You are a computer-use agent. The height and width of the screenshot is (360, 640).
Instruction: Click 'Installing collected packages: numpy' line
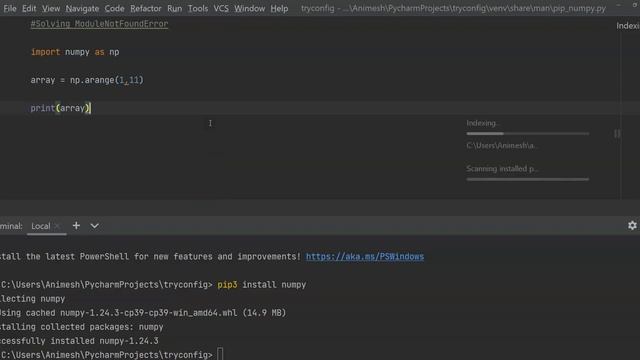point(82,327)
